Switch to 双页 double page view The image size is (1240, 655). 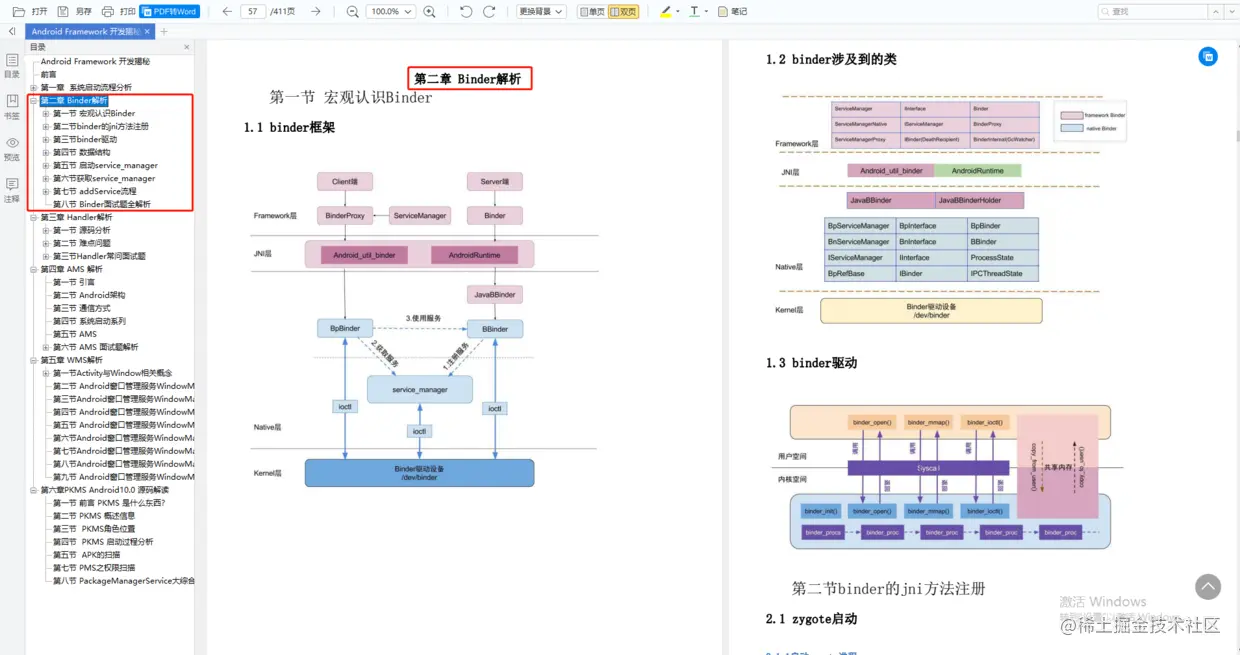pyautogui.click(x=623, y=11)
